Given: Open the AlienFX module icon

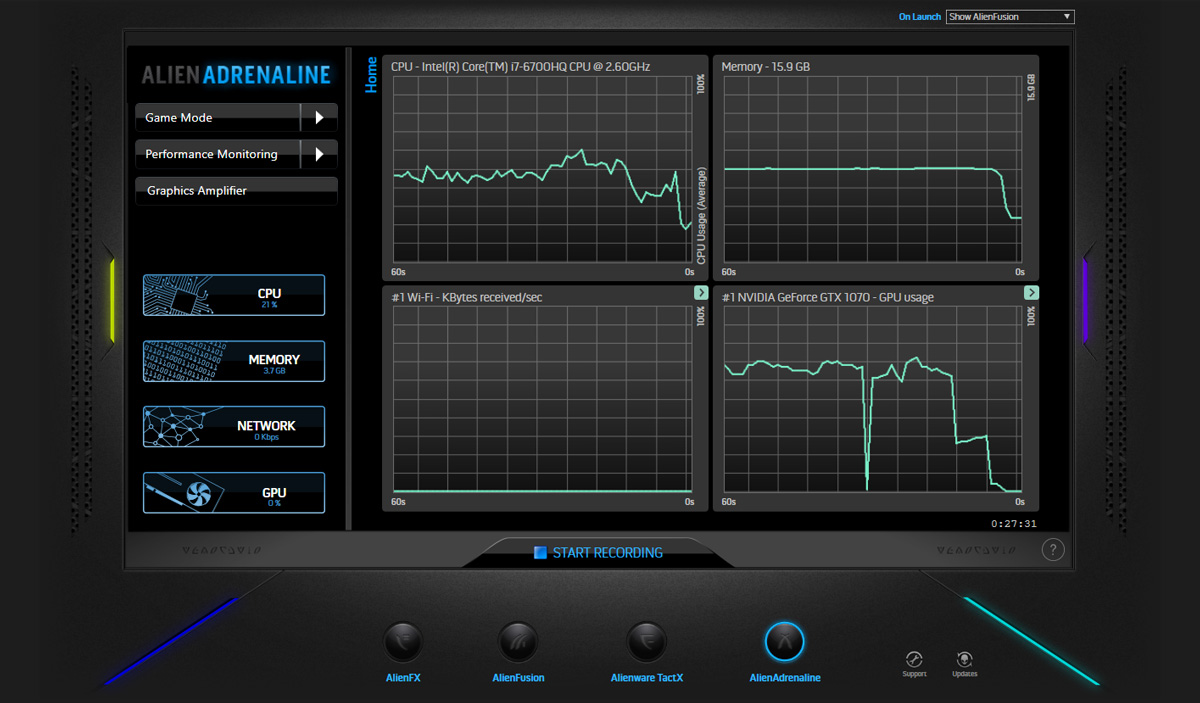Looking at the screenshot, I should click(403, 642).
